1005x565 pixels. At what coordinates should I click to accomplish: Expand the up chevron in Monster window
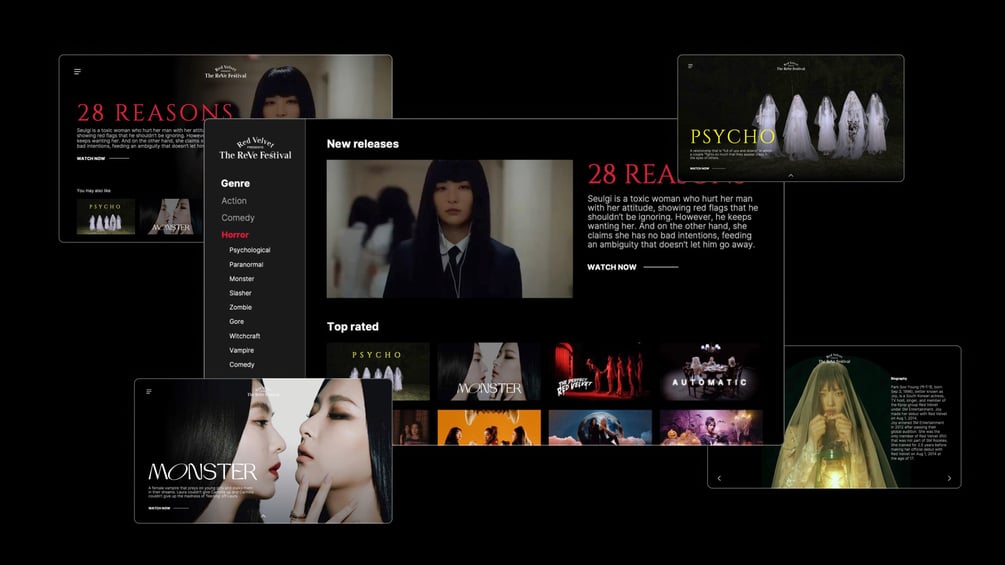263,516
